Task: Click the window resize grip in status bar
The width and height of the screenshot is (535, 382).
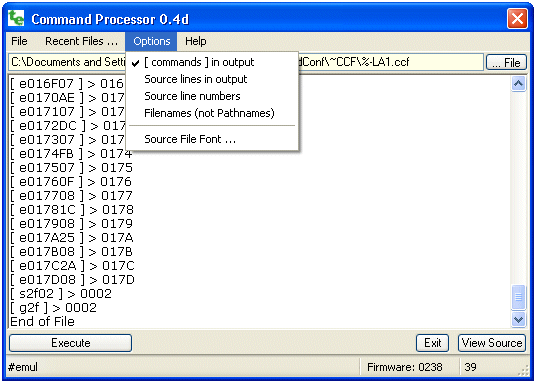Action: pyautogui.click(x=522, y=371)
